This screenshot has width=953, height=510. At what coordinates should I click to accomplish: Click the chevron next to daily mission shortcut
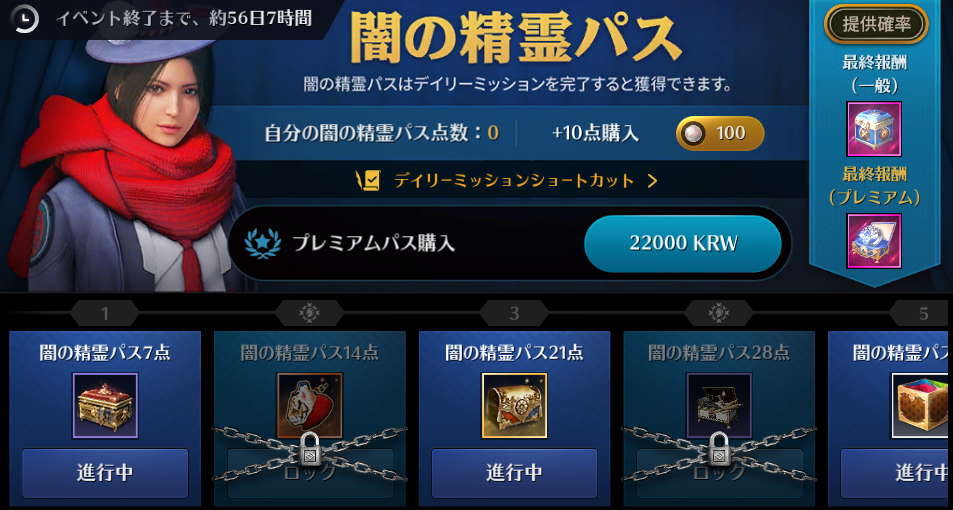[x=652, y=181]
